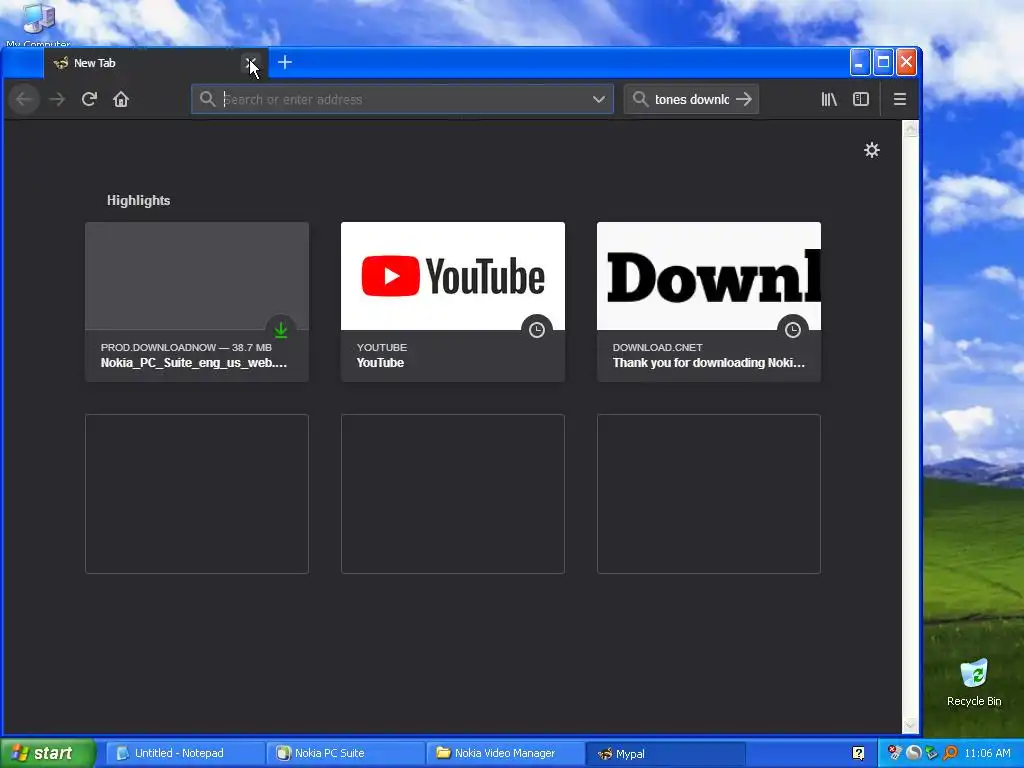1024x768 pixels.
Task: Open the home page icon
Action: 121,99
